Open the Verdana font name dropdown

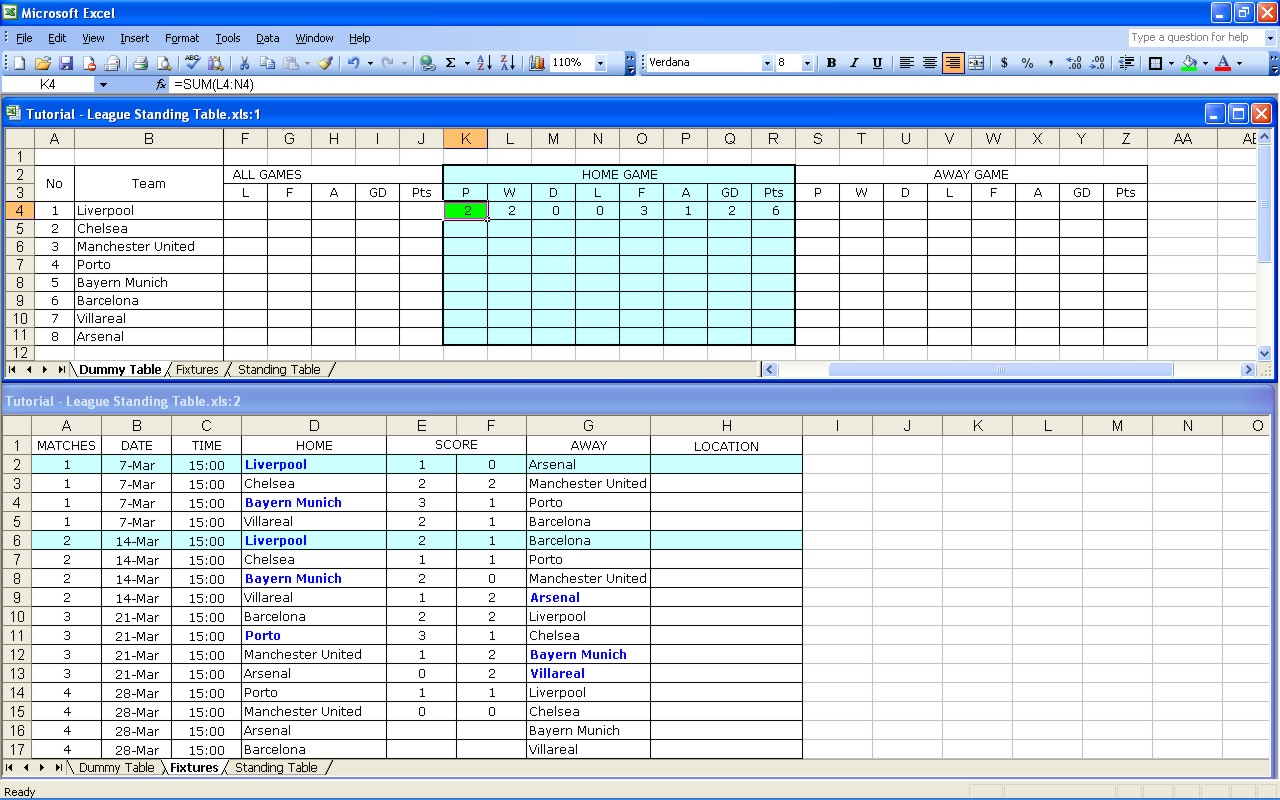tap(767, 63)
